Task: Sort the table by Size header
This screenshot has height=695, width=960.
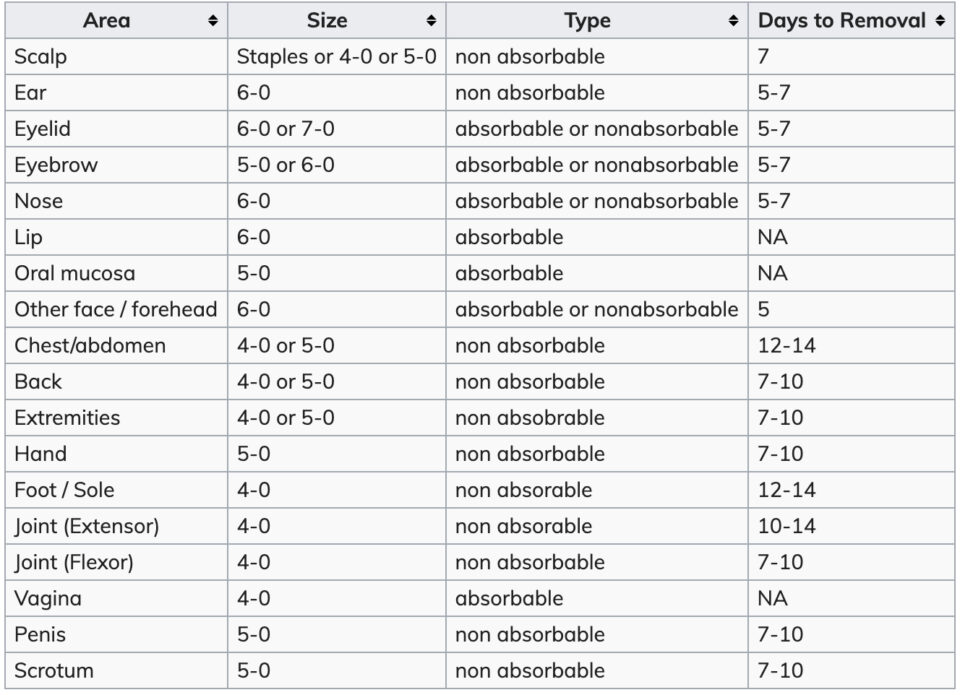Action: point(326,20)
